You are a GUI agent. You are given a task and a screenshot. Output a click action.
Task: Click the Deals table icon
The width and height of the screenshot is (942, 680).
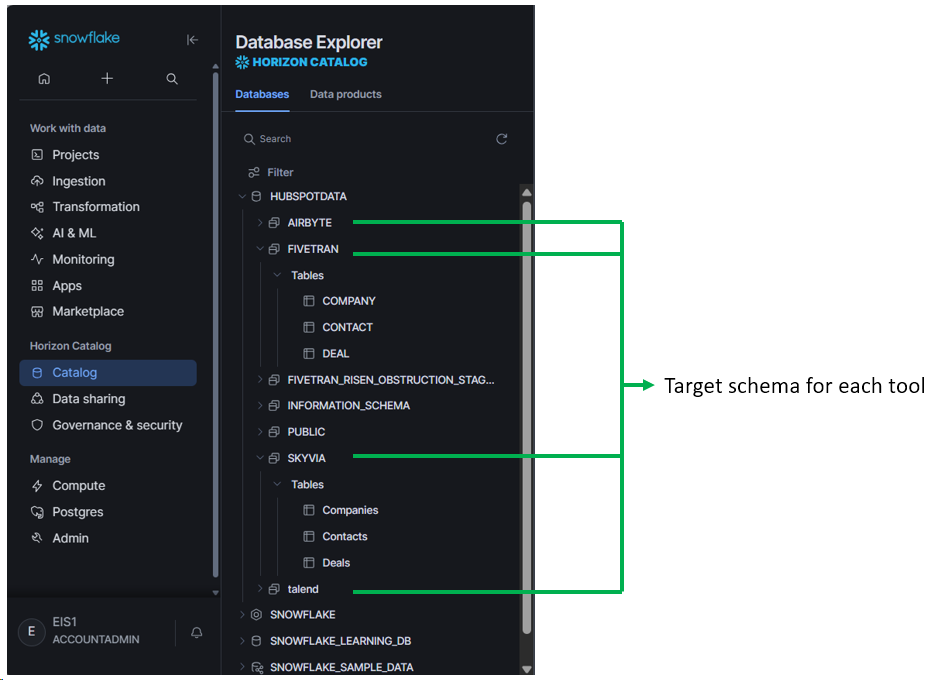click(309, 563)
